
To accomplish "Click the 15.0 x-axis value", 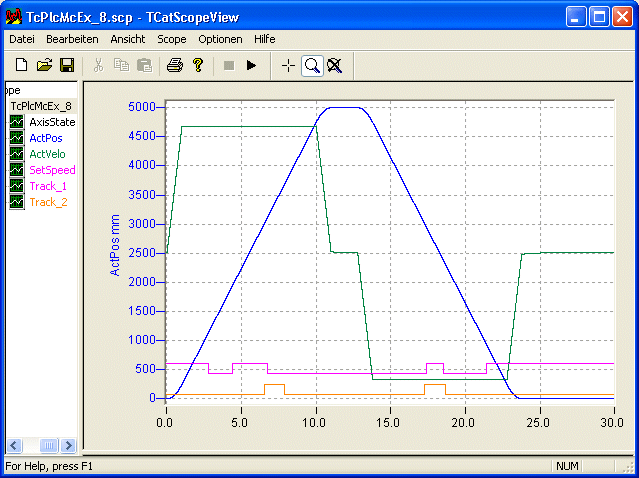I will pos(389,423).
